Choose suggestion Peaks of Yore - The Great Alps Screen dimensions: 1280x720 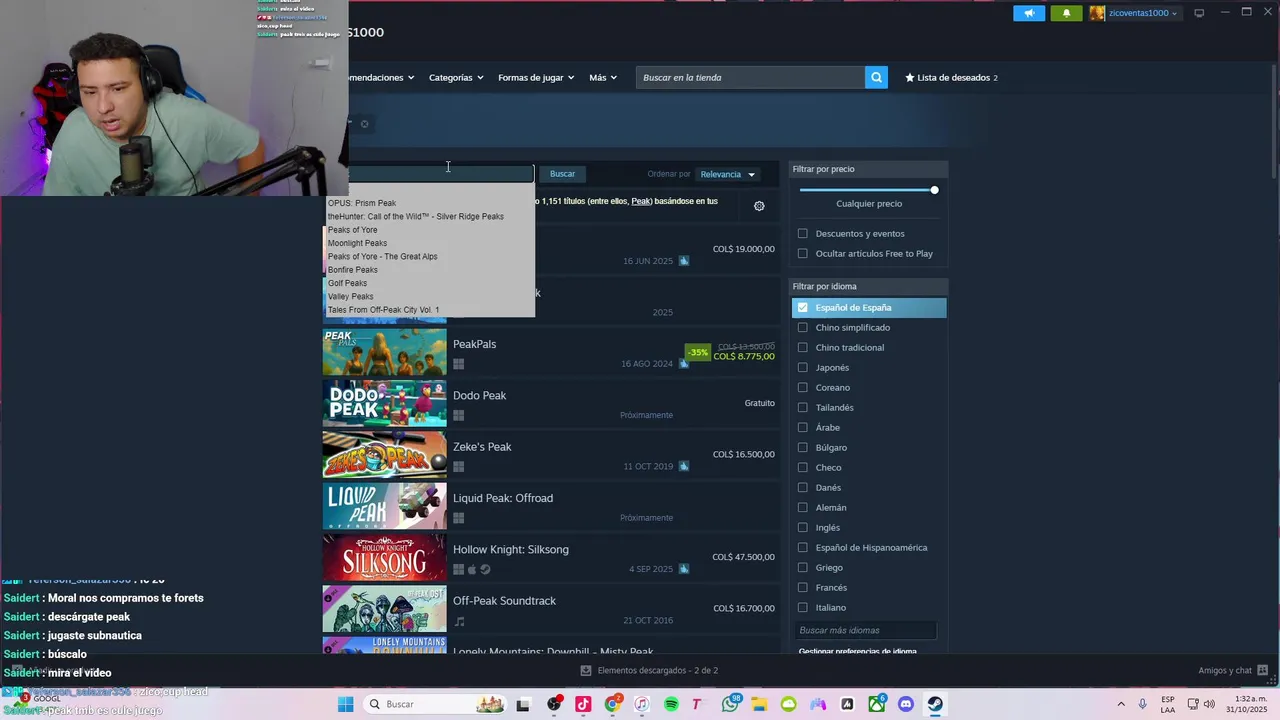click(x=382, y=256)
